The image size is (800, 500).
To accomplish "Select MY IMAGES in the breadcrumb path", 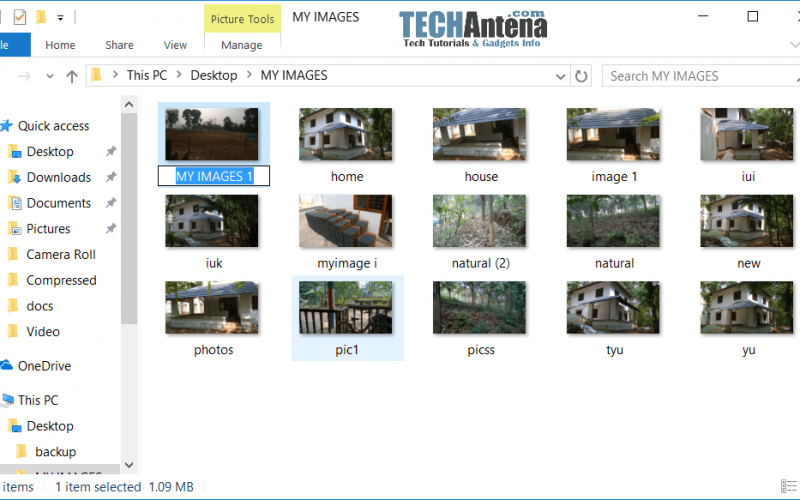I will 294,76.
